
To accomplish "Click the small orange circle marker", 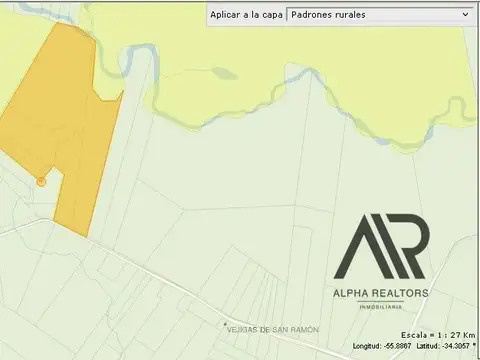I will click(x=41, y=182).
